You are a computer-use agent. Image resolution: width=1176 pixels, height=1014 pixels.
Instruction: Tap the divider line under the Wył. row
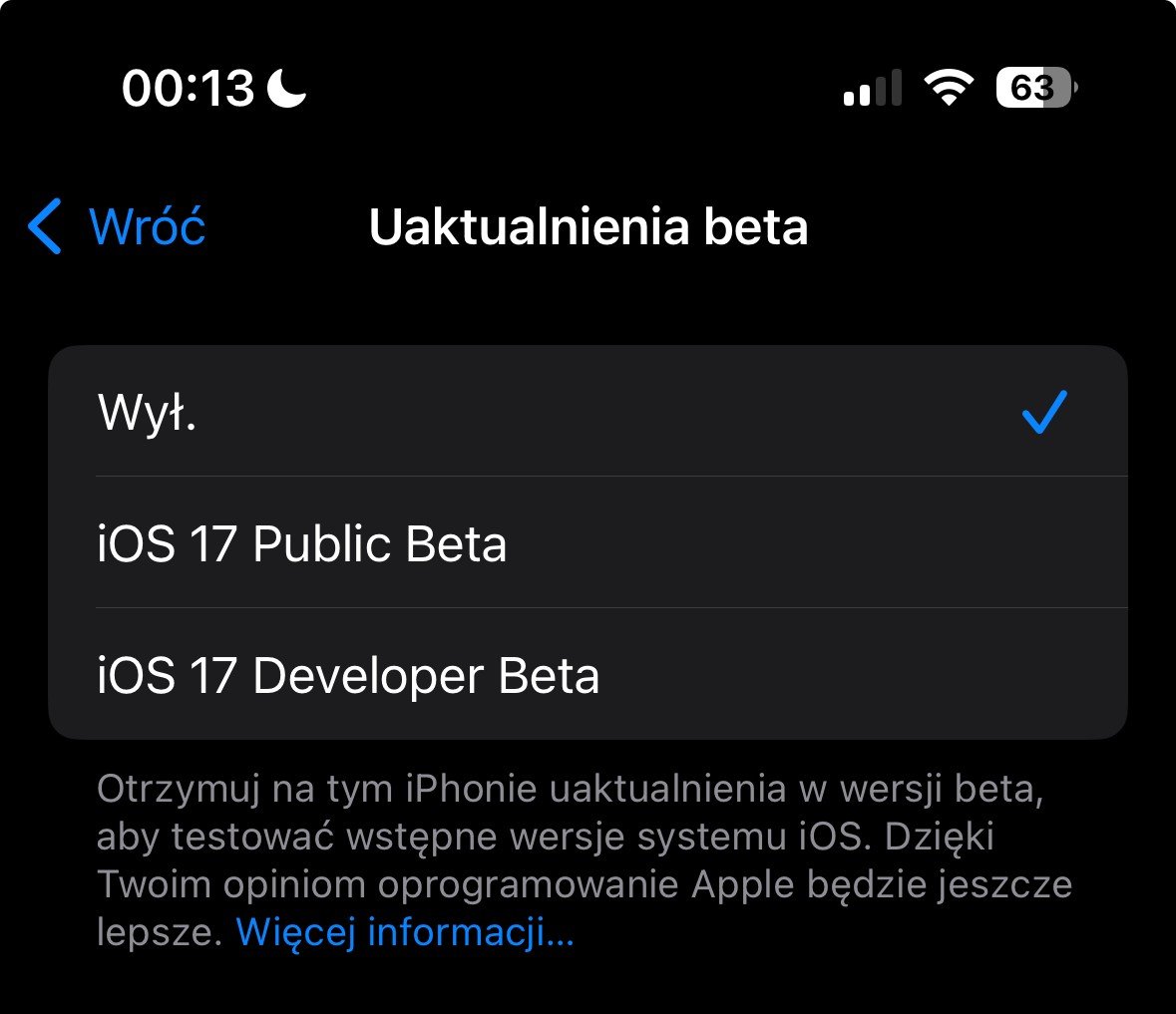pyautogui.click(x=612, y=476)
